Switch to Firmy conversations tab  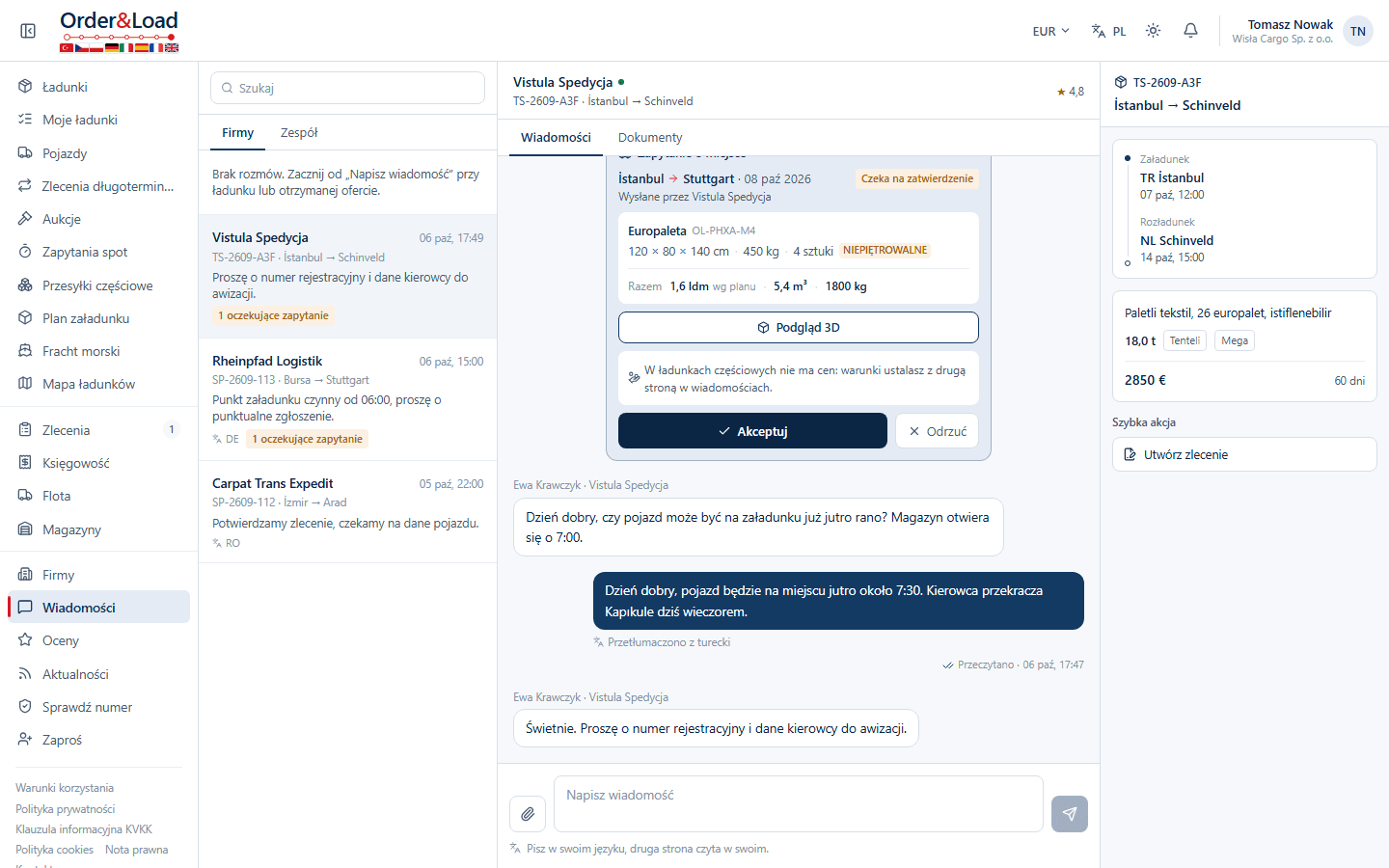point(237,133)
